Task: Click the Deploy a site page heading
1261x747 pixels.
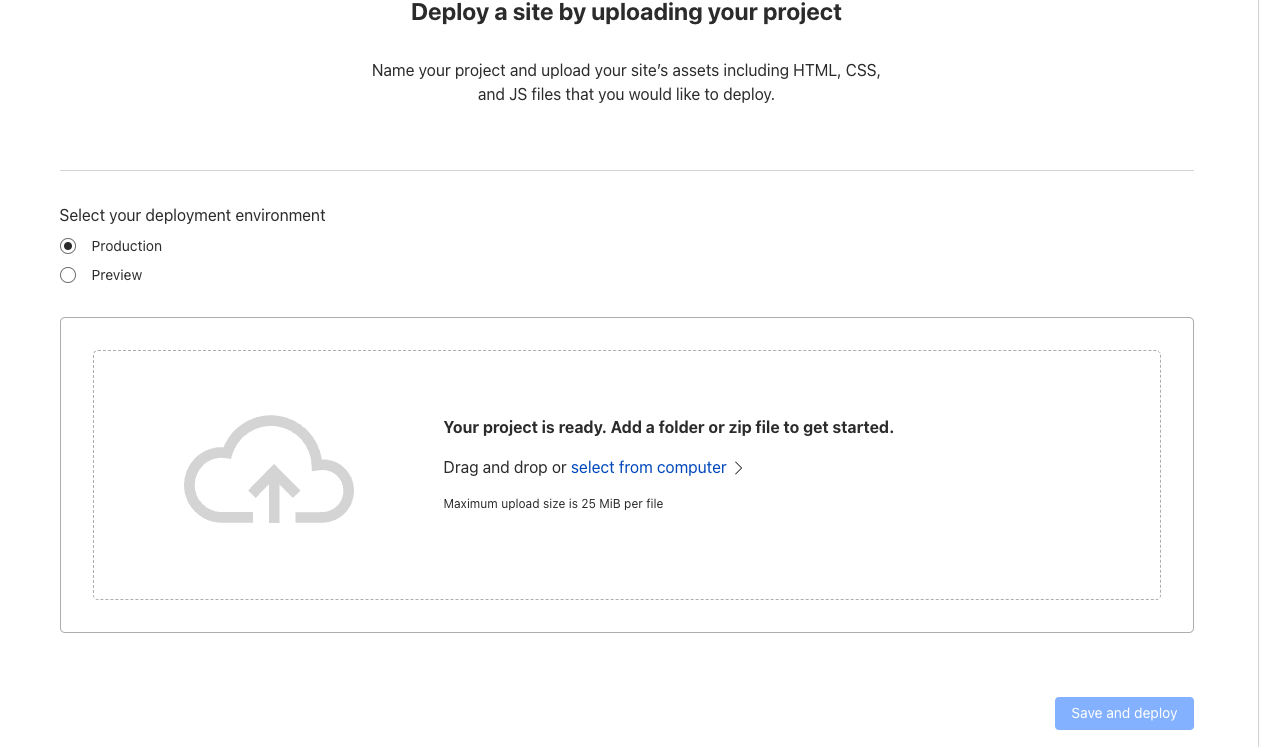Action: pos(626,13)
